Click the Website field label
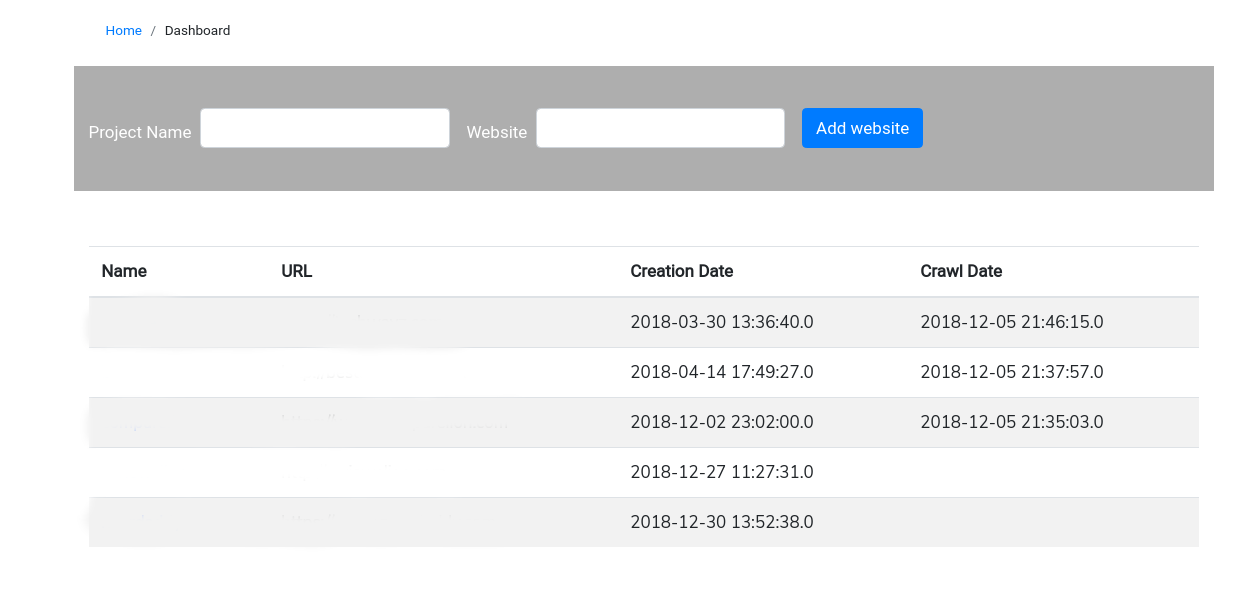This screenshot has height=591, width=1254. (x=496, y=132)
